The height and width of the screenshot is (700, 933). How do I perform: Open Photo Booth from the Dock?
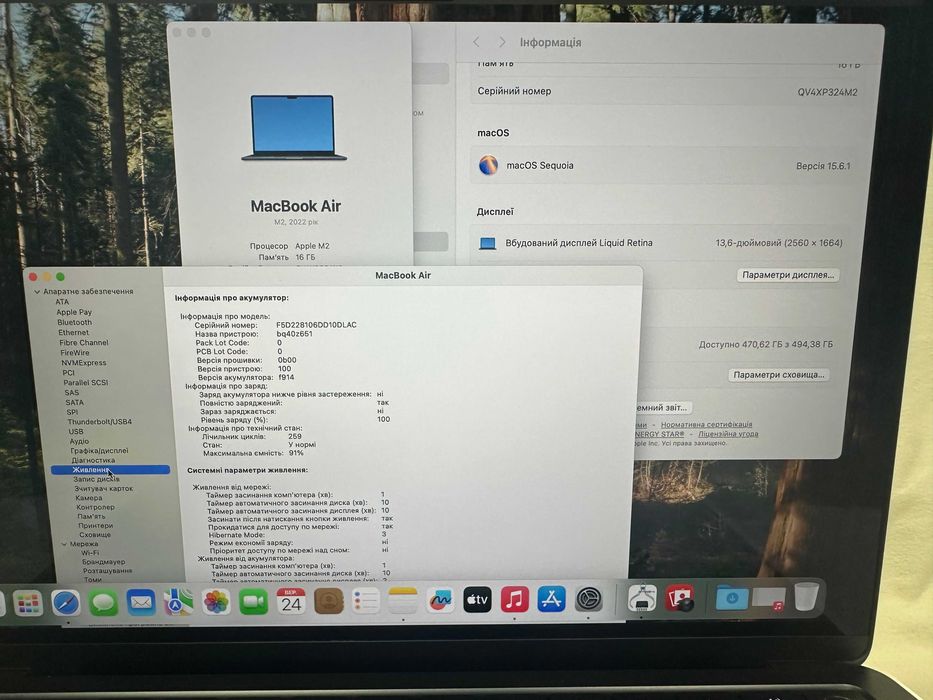(x=680, y=598)
